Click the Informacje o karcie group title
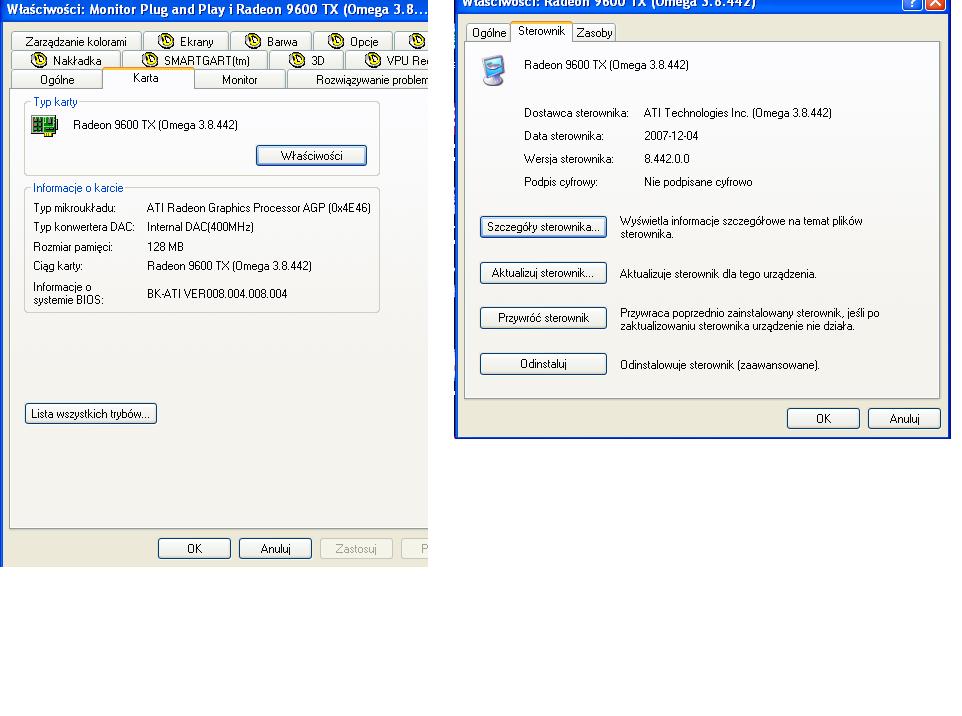962x716 pixels. click(x=78, y=188)
